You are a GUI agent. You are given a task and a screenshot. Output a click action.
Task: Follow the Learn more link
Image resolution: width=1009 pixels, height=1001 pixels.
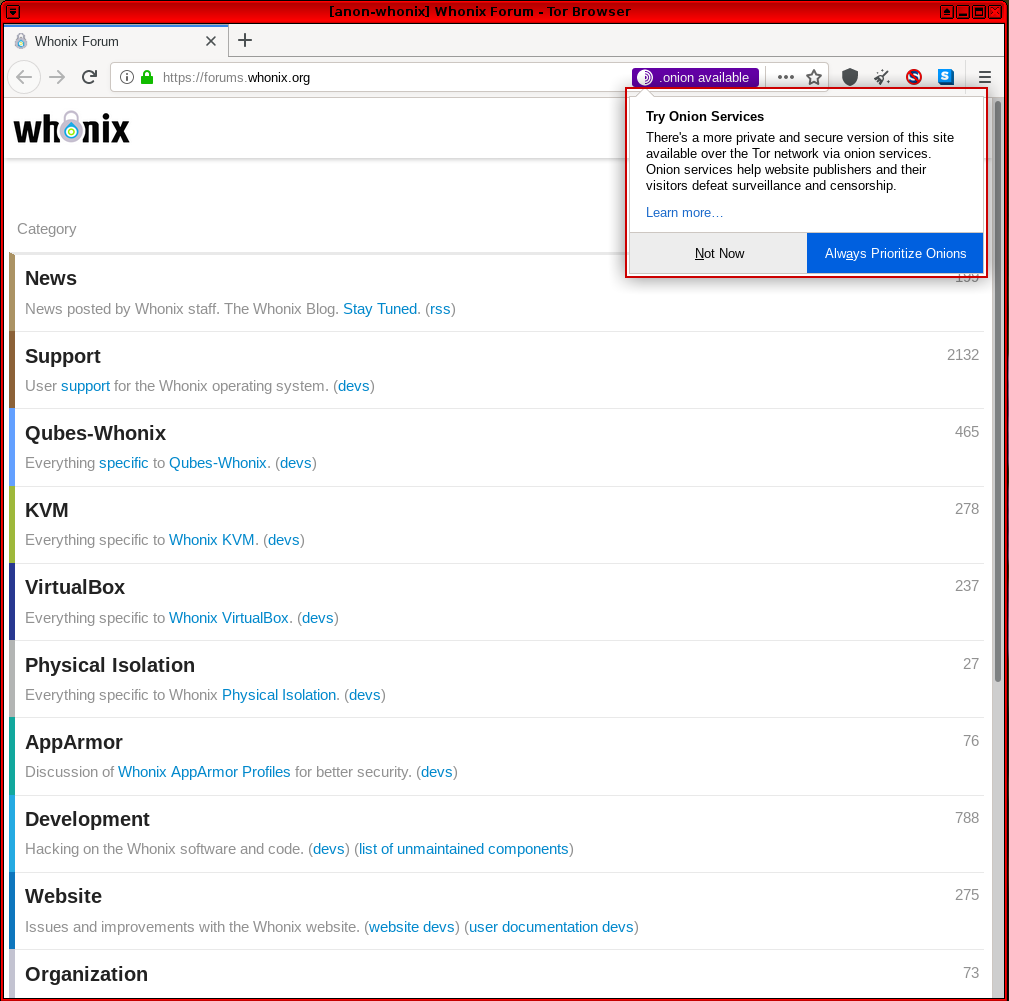coord(684,212)
